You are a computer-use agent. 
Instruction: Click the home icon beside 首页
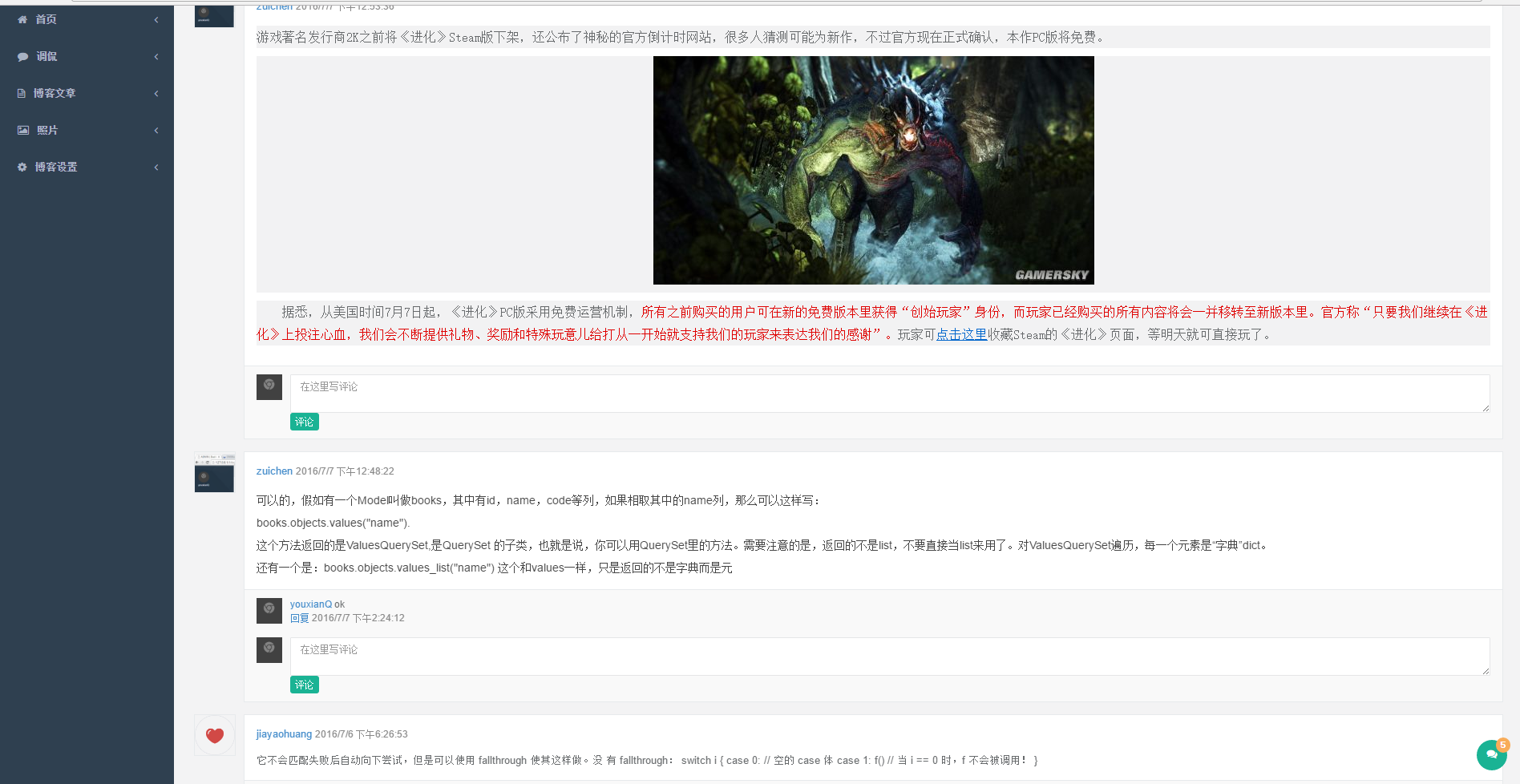(x=22, y=19)
